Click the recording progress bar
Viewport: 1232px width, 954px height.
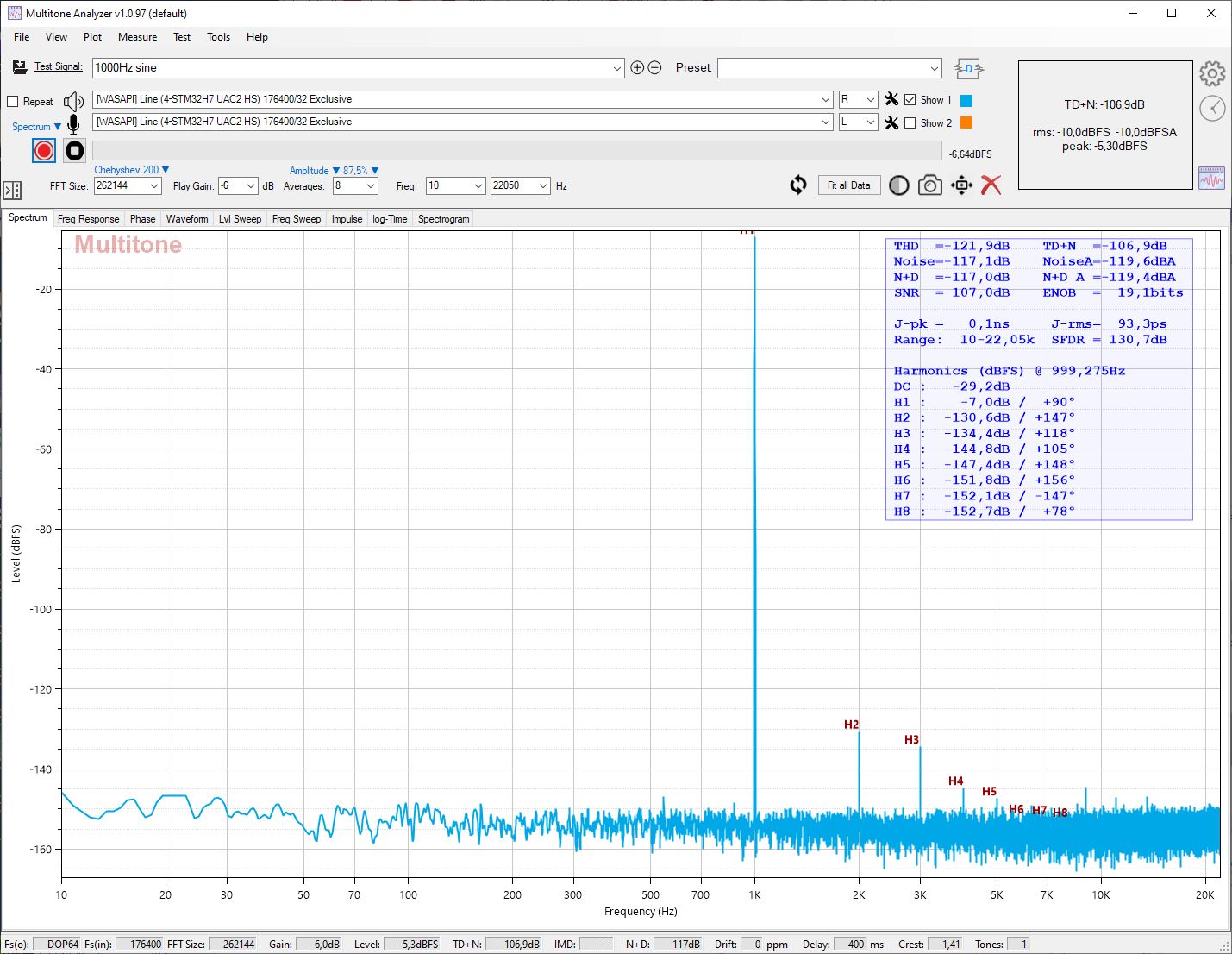pos(517,151)
